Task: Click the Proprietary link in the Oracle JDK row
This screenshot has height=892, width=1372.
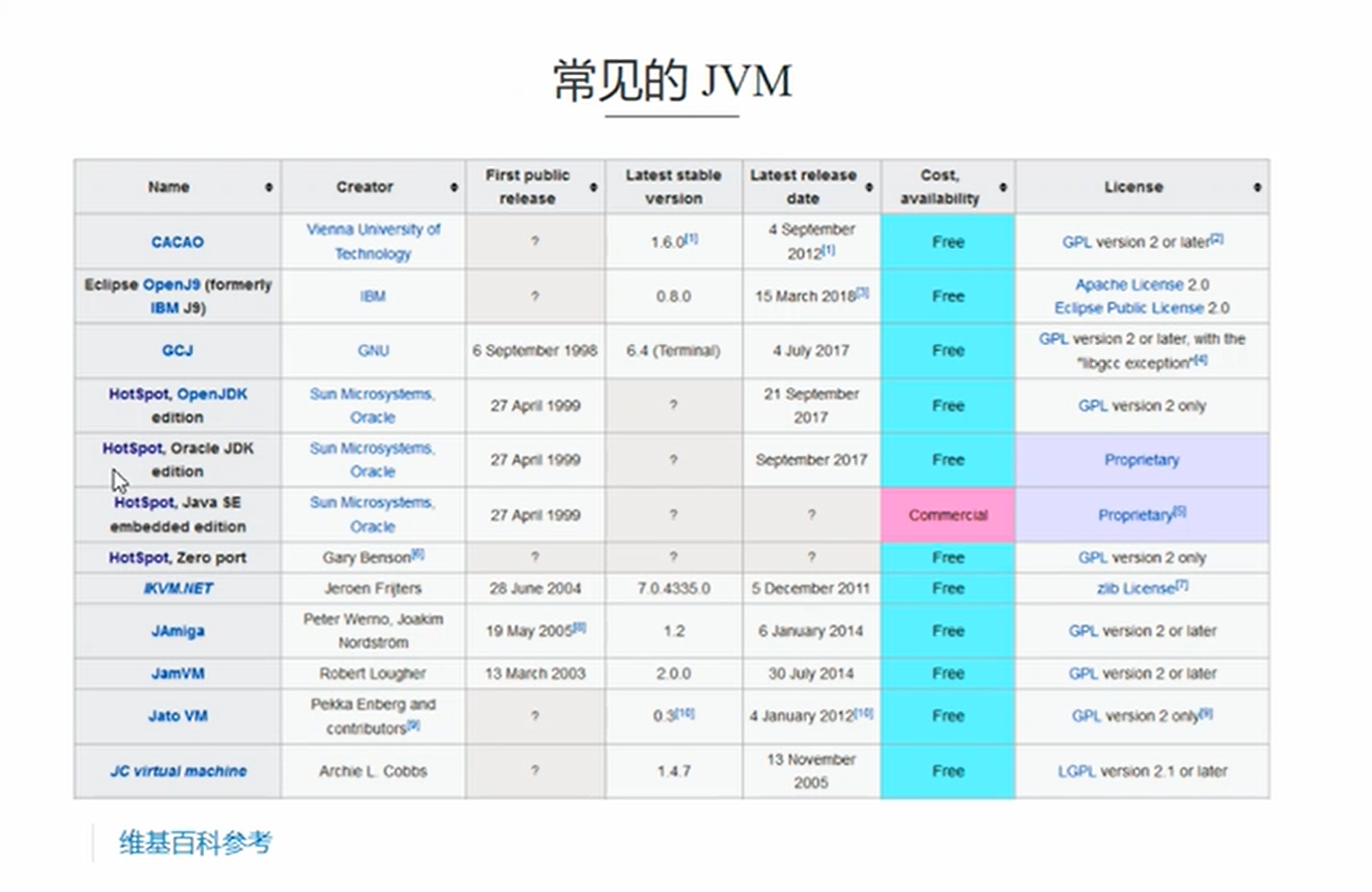Action: pos(1141,460)
